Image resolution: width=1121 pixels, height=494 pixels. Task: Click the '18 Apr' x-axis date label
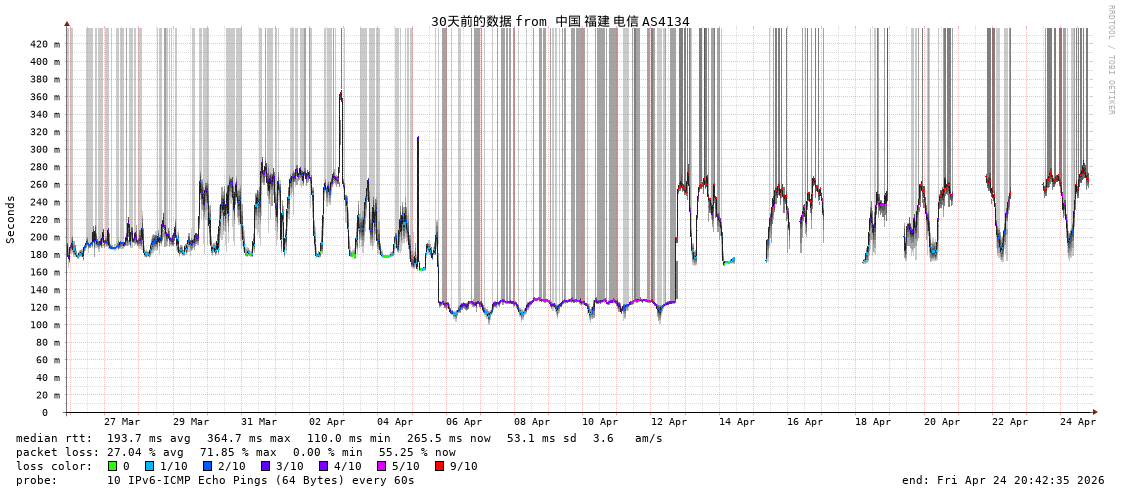point(873,422)
